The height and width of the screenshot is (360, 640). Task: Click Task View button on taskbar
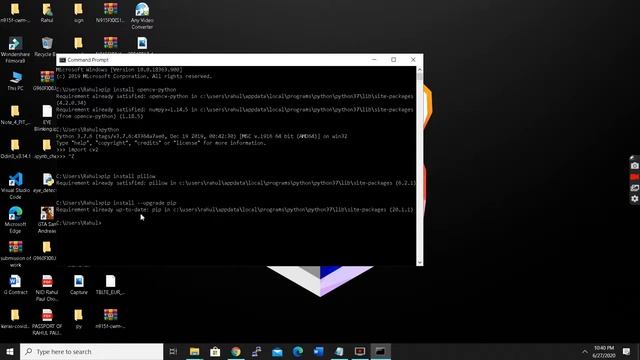click(173, 351)
